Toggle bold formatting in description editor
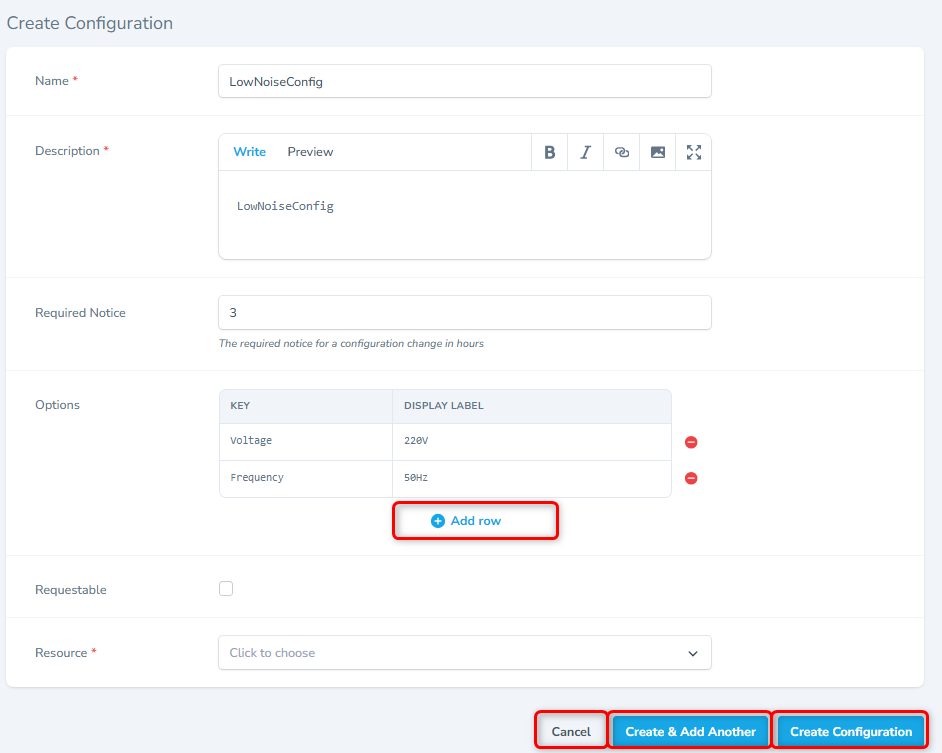Viewport: 942px width, 753px height. [549, 152]
